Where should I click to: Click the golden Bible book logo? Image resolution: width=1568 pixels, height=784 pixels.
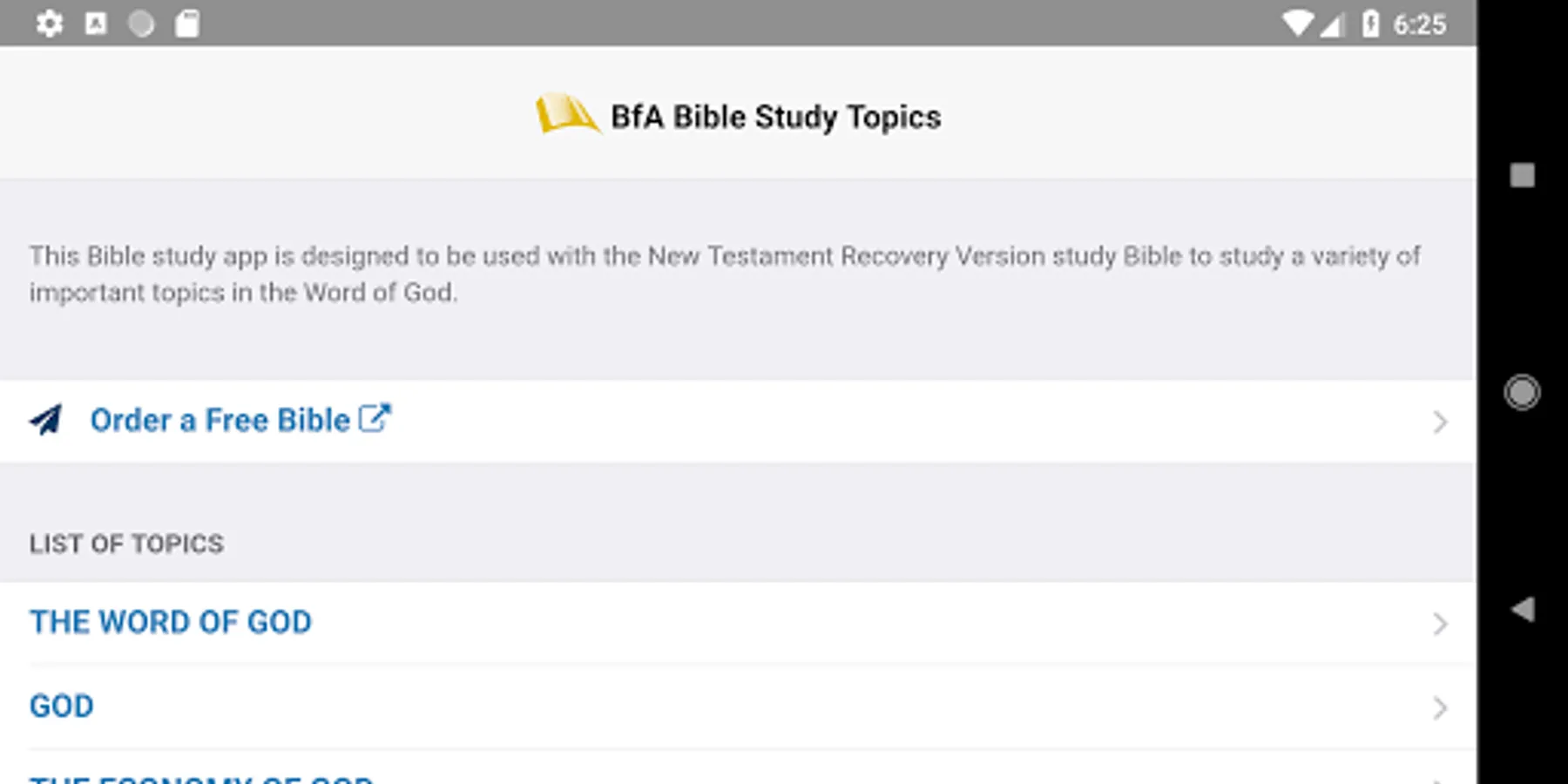(566, 115)
